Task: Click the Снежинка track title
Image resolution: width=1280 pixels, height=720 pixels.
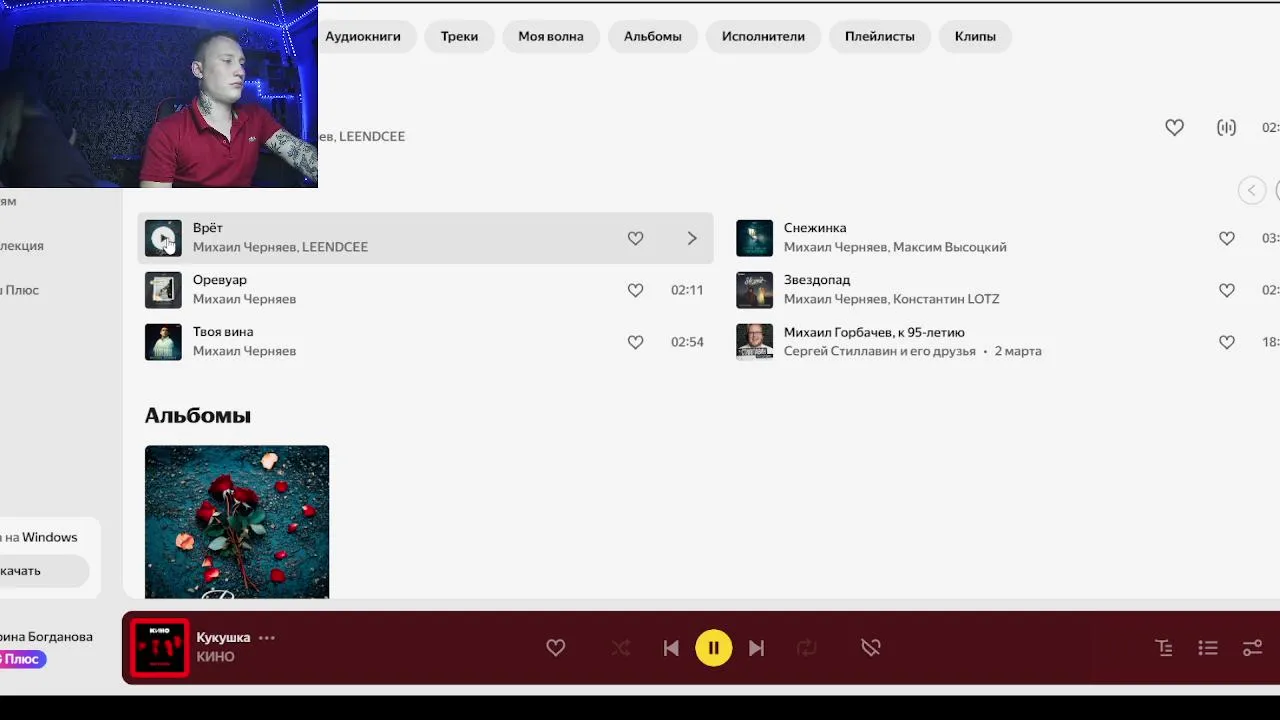Action: [815, 228]
